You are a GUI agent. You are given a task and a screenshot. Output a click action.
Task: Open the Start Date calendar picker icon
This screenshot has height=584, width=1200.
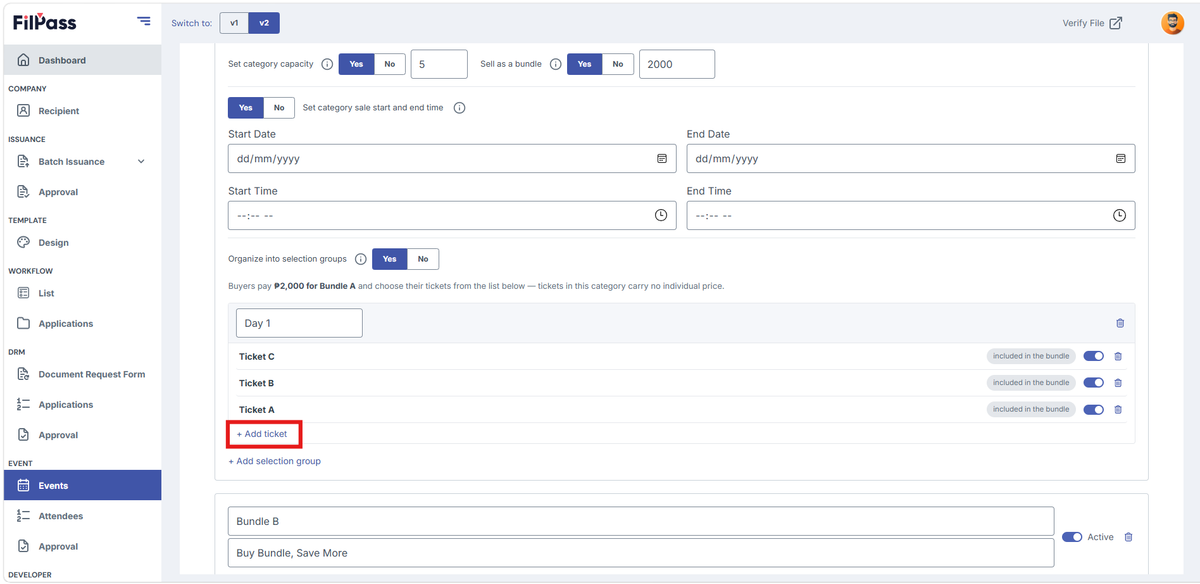click(661, 159)
